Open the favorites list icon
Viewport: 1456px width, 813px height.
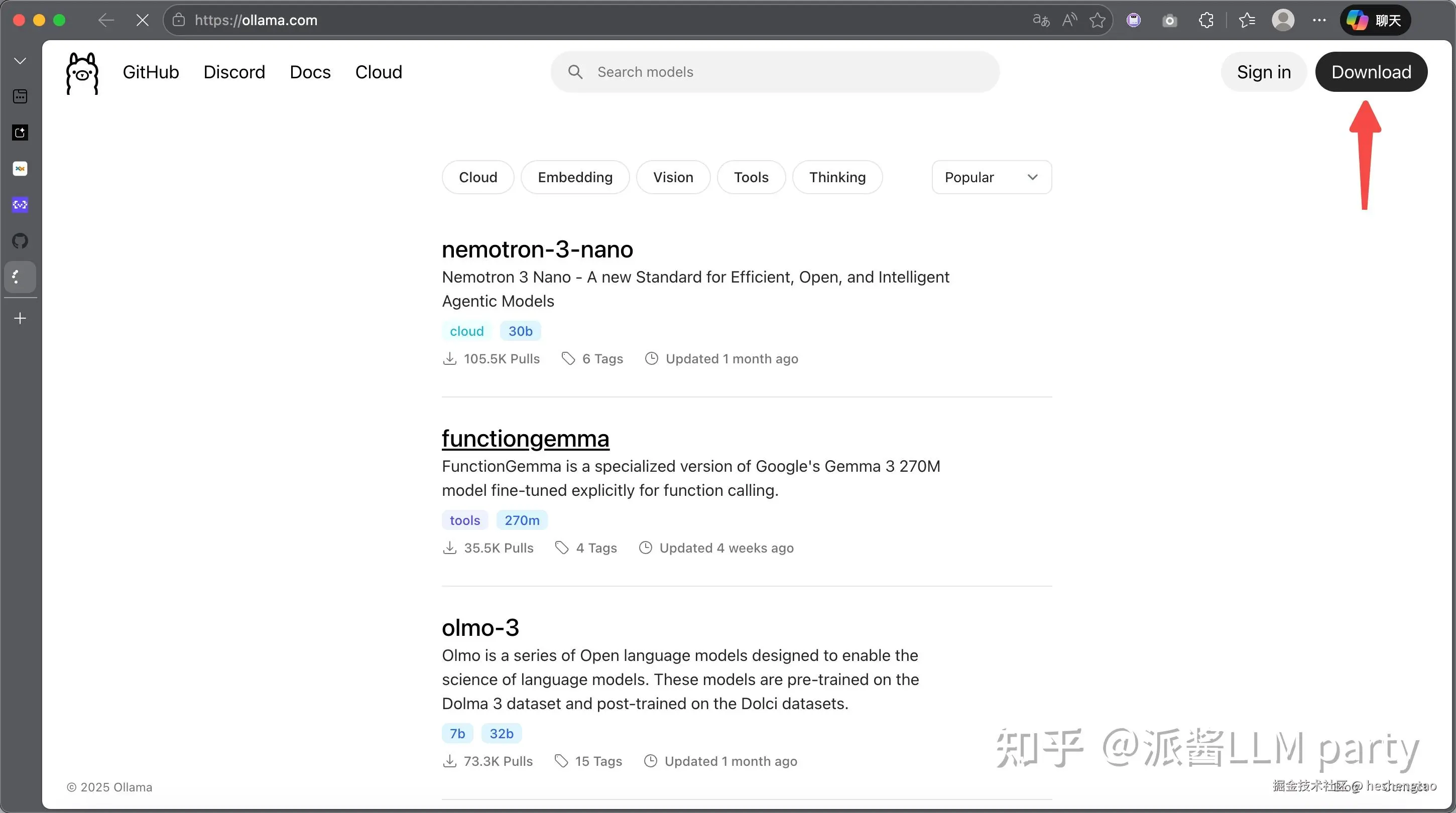[1247, 21]
